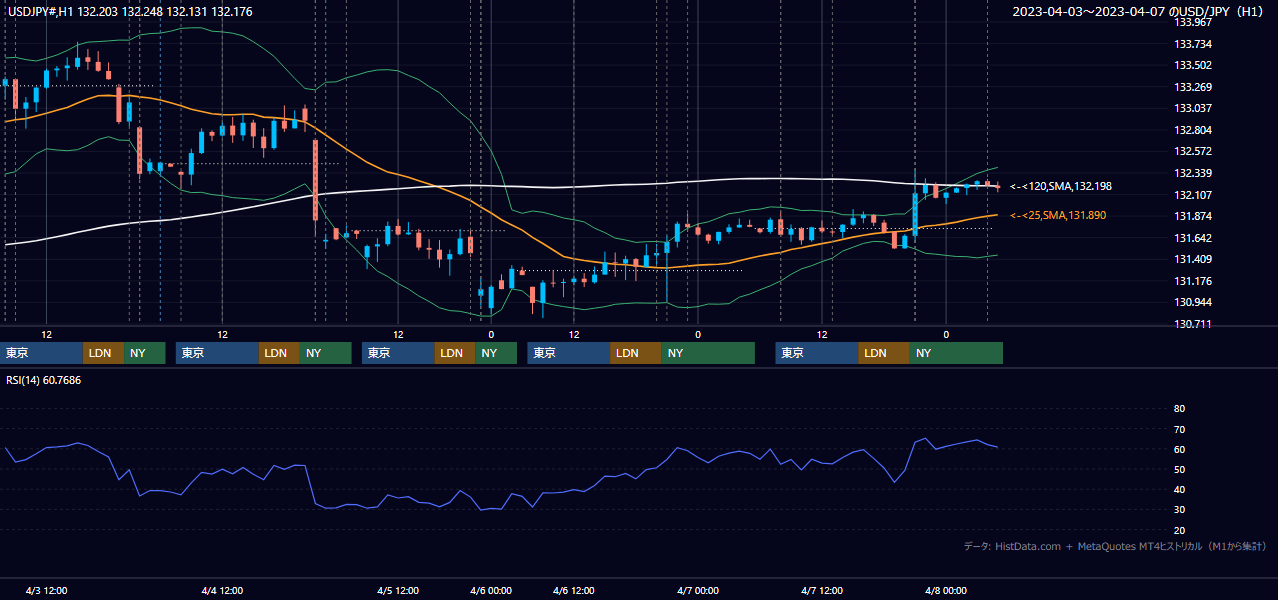Screen dimensions: 1278x600
Task: Click price axis label 131.642
Action: coord(1192,238)
